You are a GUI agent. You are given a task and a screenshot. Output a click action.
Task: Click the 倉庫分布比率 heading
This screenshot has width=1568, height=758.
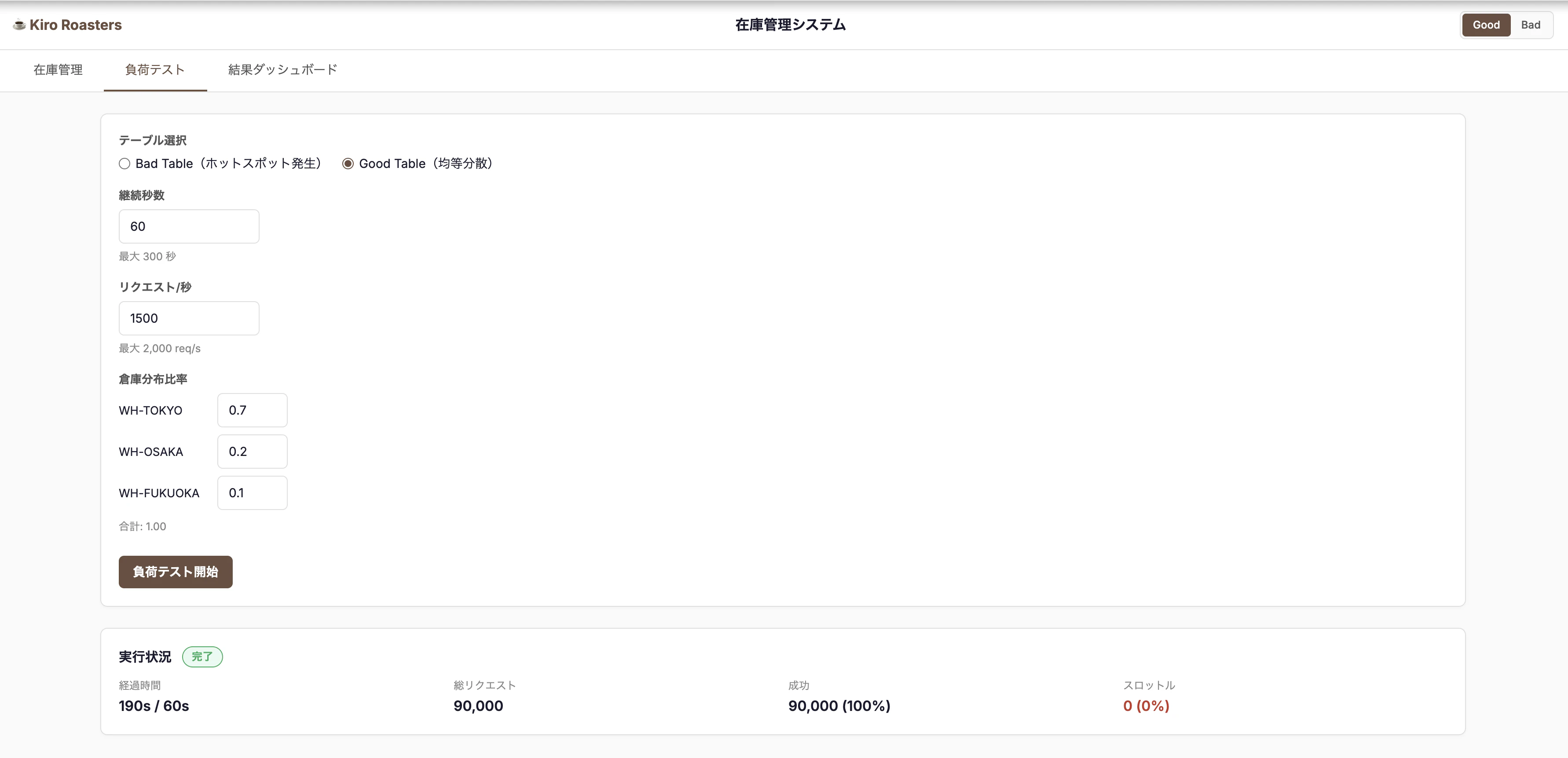click(x=153, y=379)
